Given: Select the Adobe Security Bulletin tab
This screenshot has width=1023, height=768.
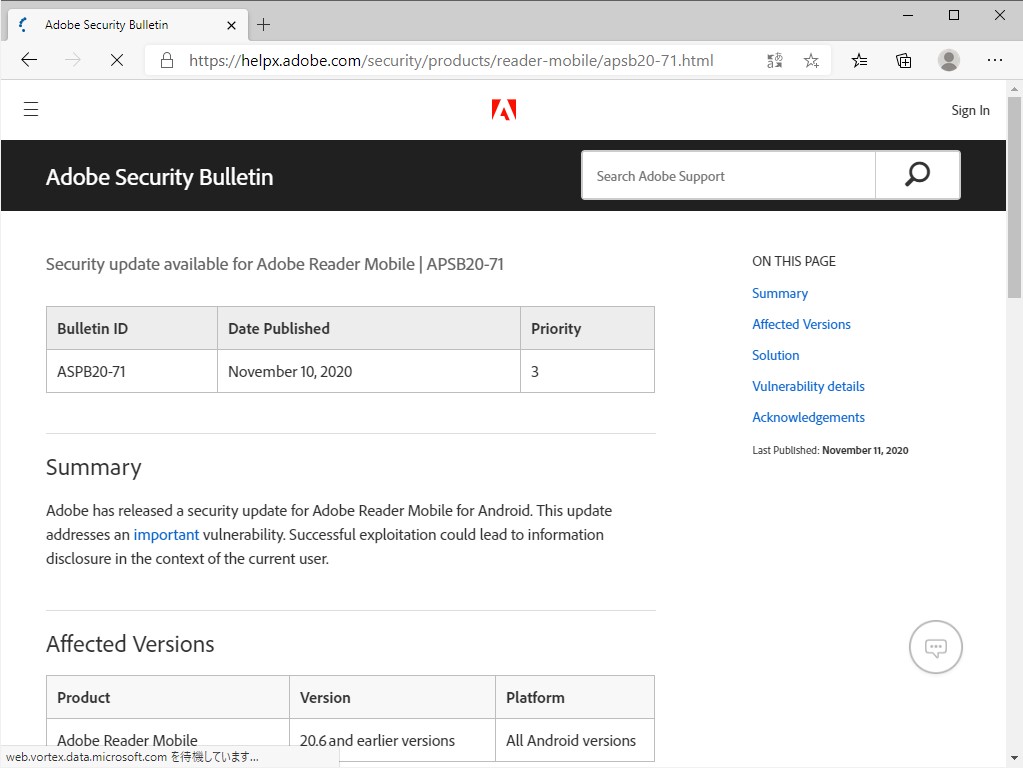Looking at the screenshot, I should point(107,24).
